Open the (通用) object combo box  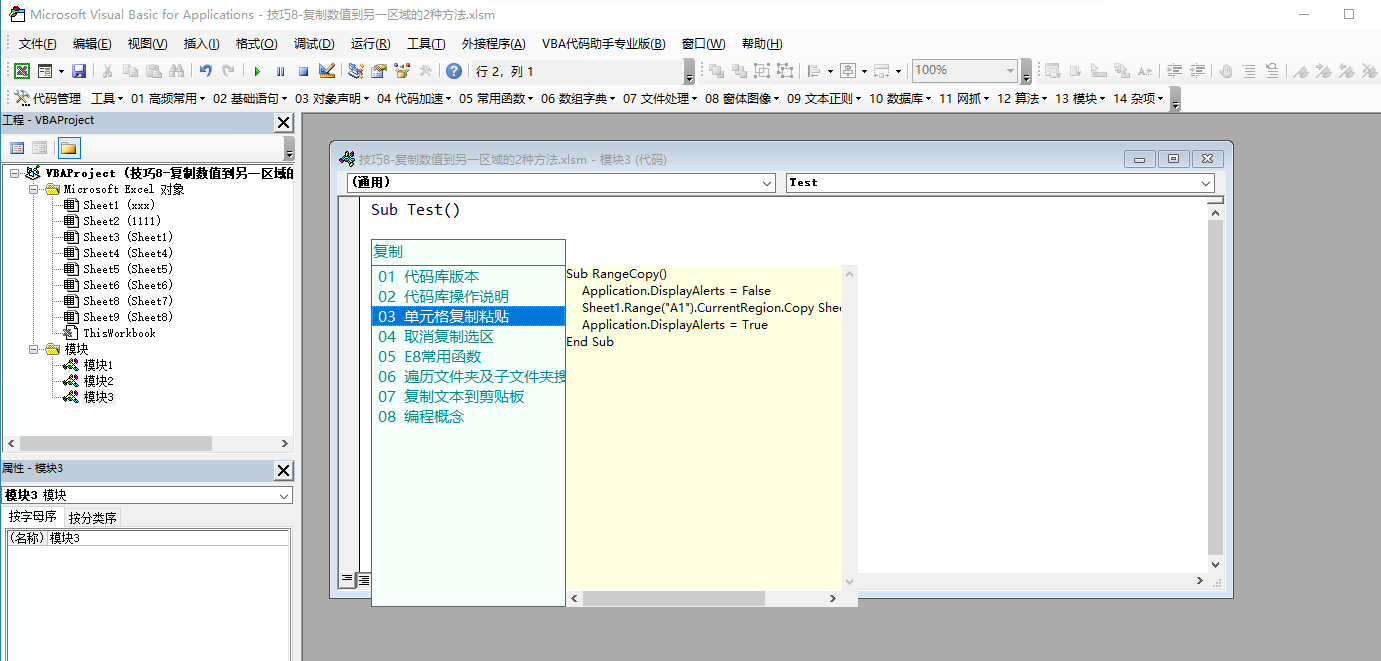click(561, 183)
